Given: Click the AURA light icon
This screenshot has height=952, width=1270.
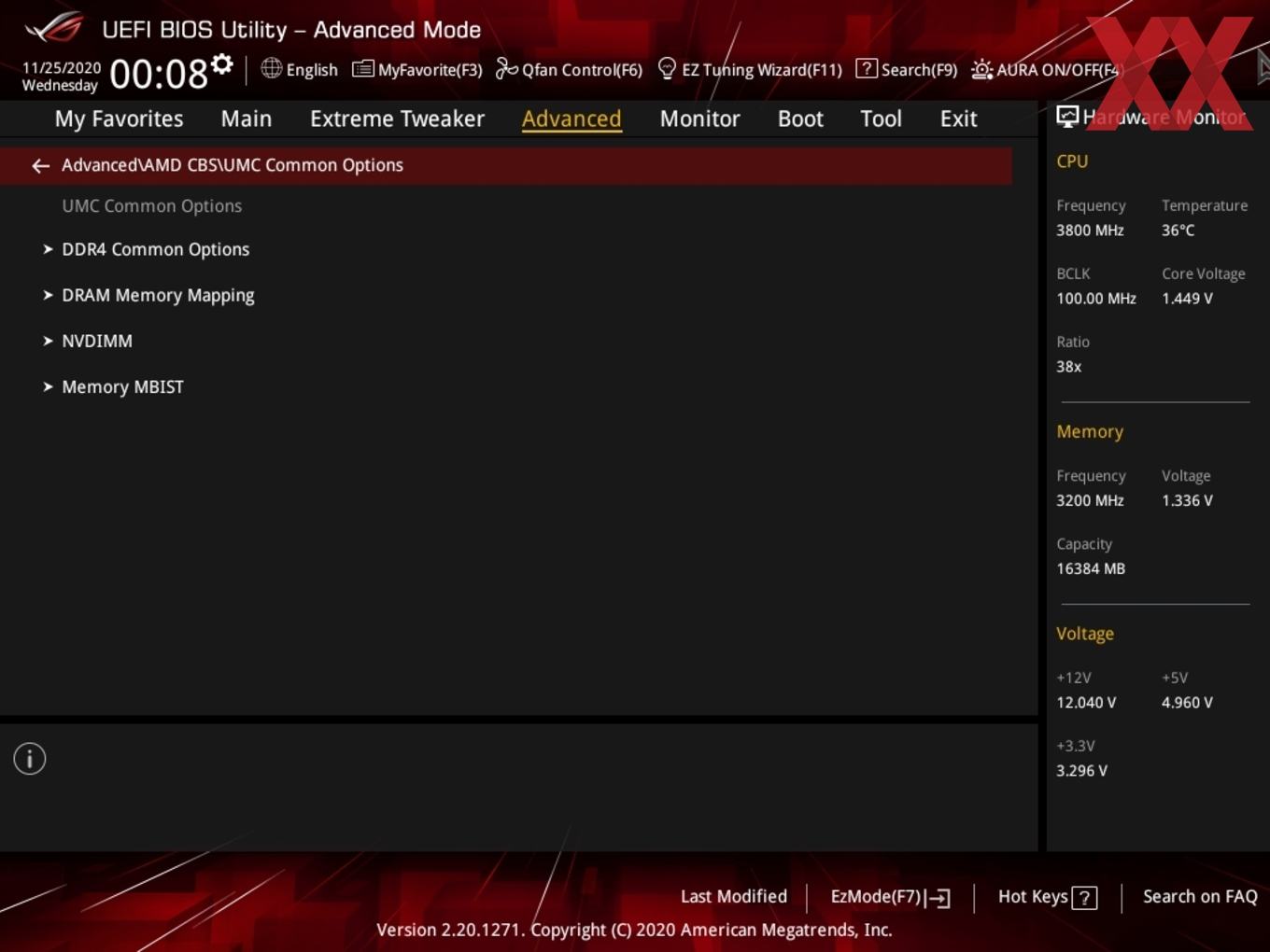Looking at the screenshot, I should (x=981, y=69).
